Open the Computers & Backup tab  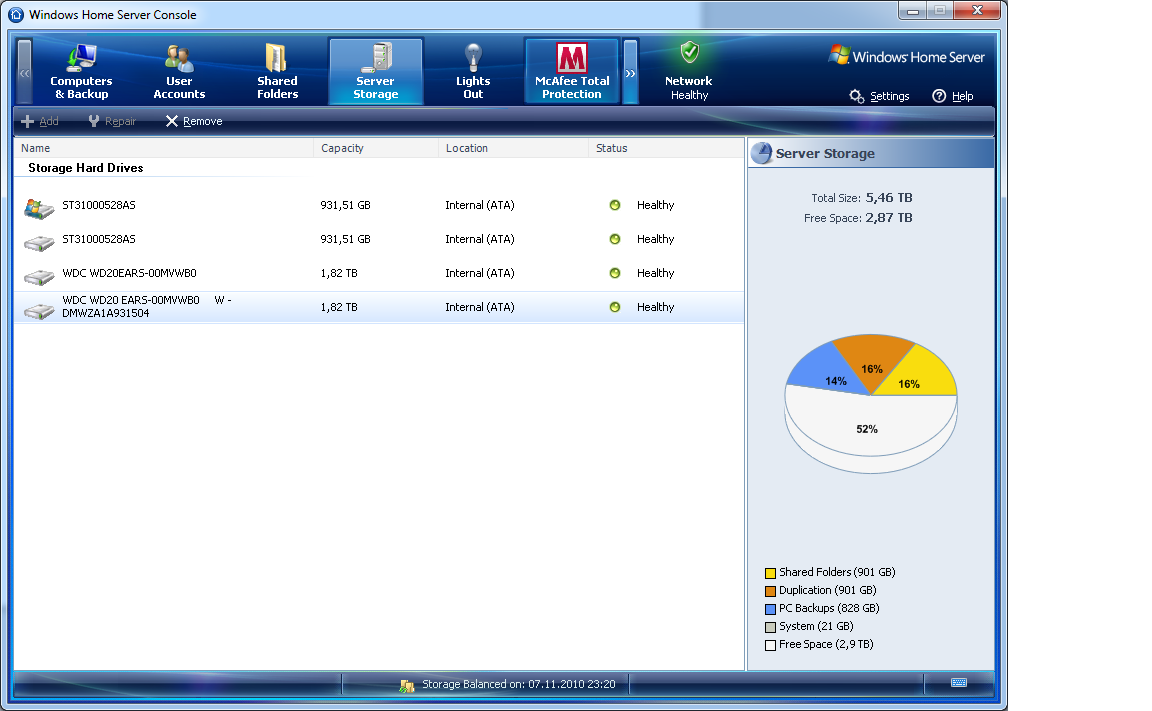[x=81, y=71]
